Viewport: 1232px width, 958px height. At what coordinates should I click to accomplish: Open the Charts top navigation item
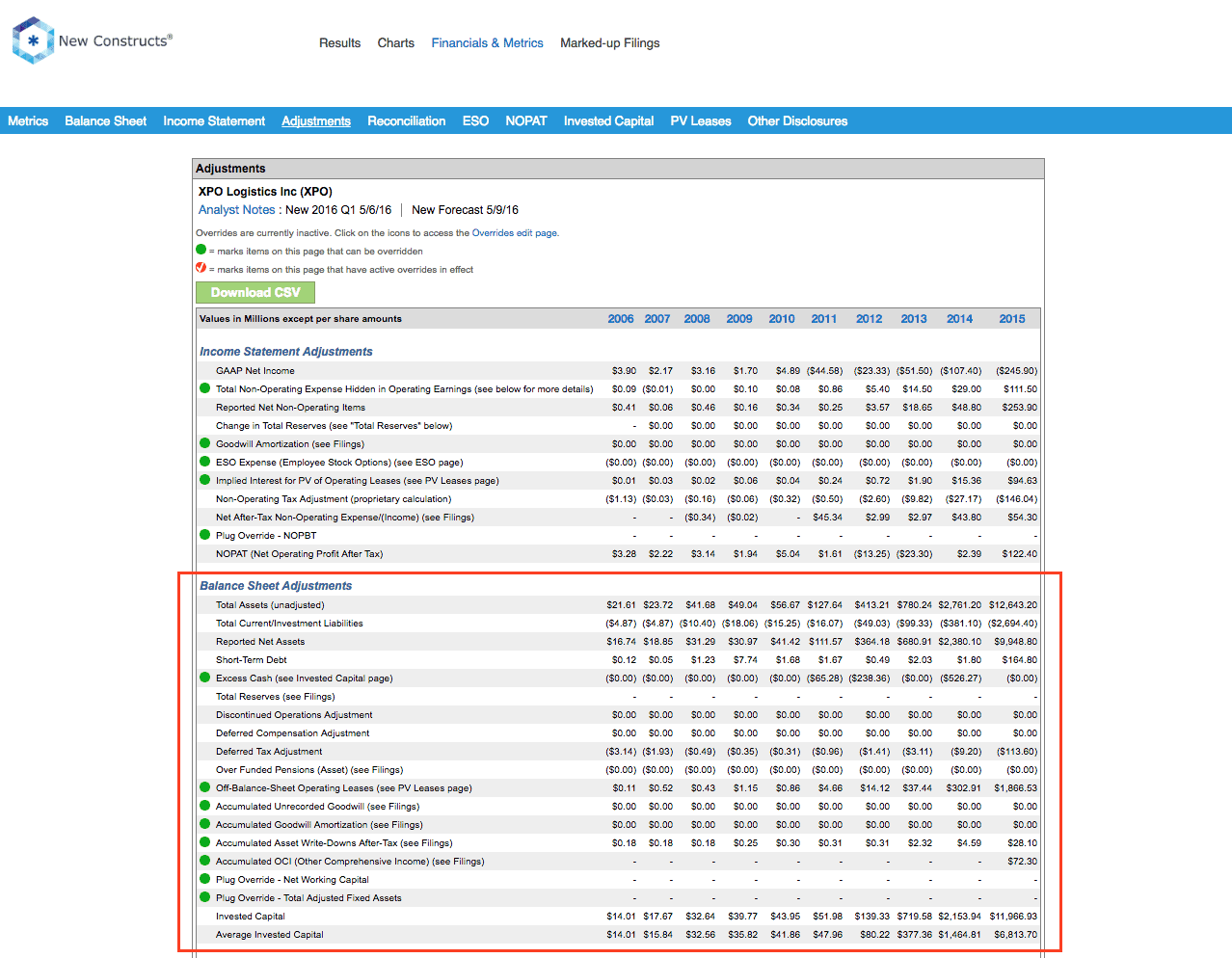396,43
